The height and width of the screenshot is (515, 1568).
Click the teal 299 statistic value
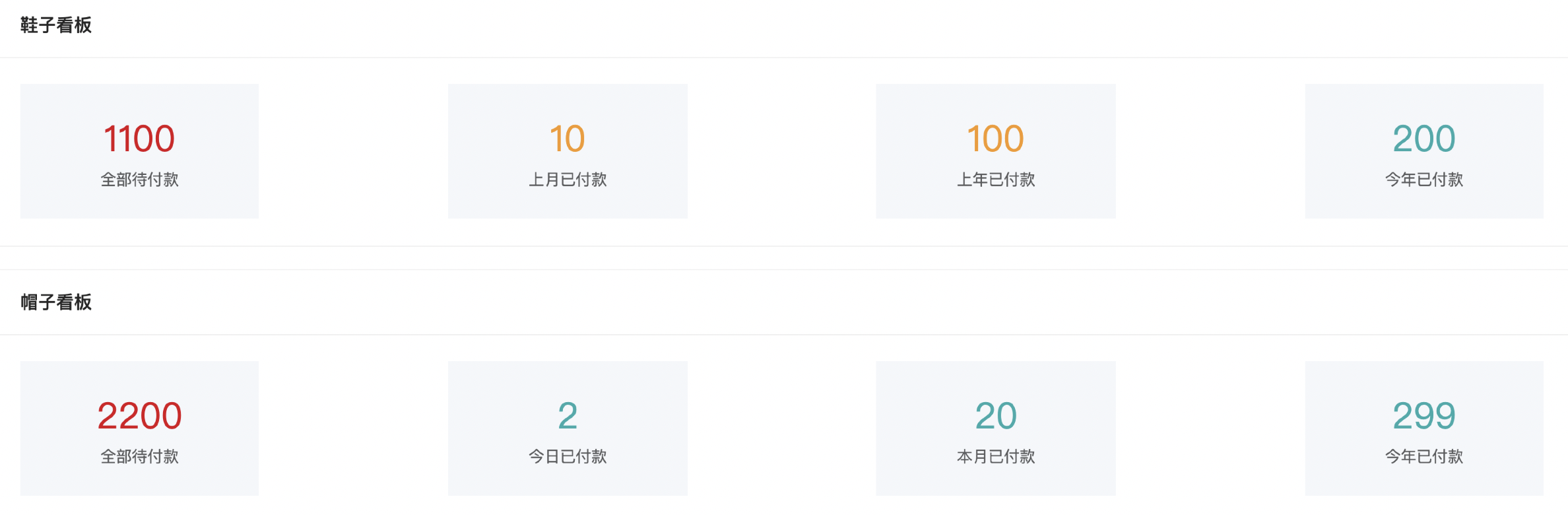coord(1423,416)
